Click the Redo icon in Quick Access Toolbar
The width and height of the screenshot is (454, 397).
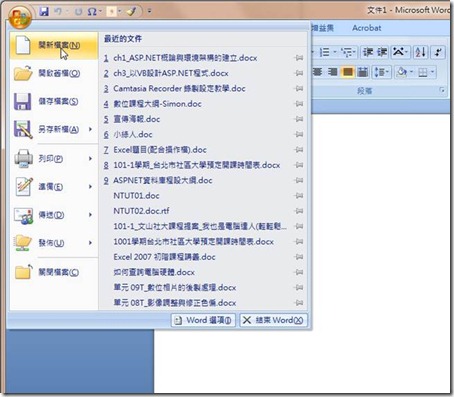tap(78, 12)
